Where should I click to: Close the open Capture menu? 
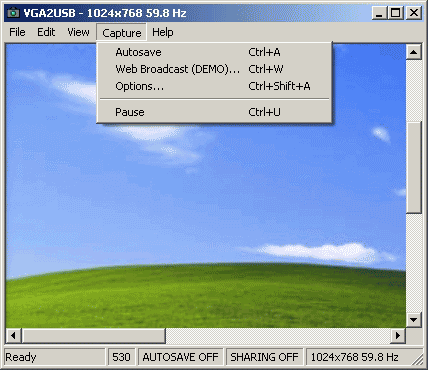point(122,33)
